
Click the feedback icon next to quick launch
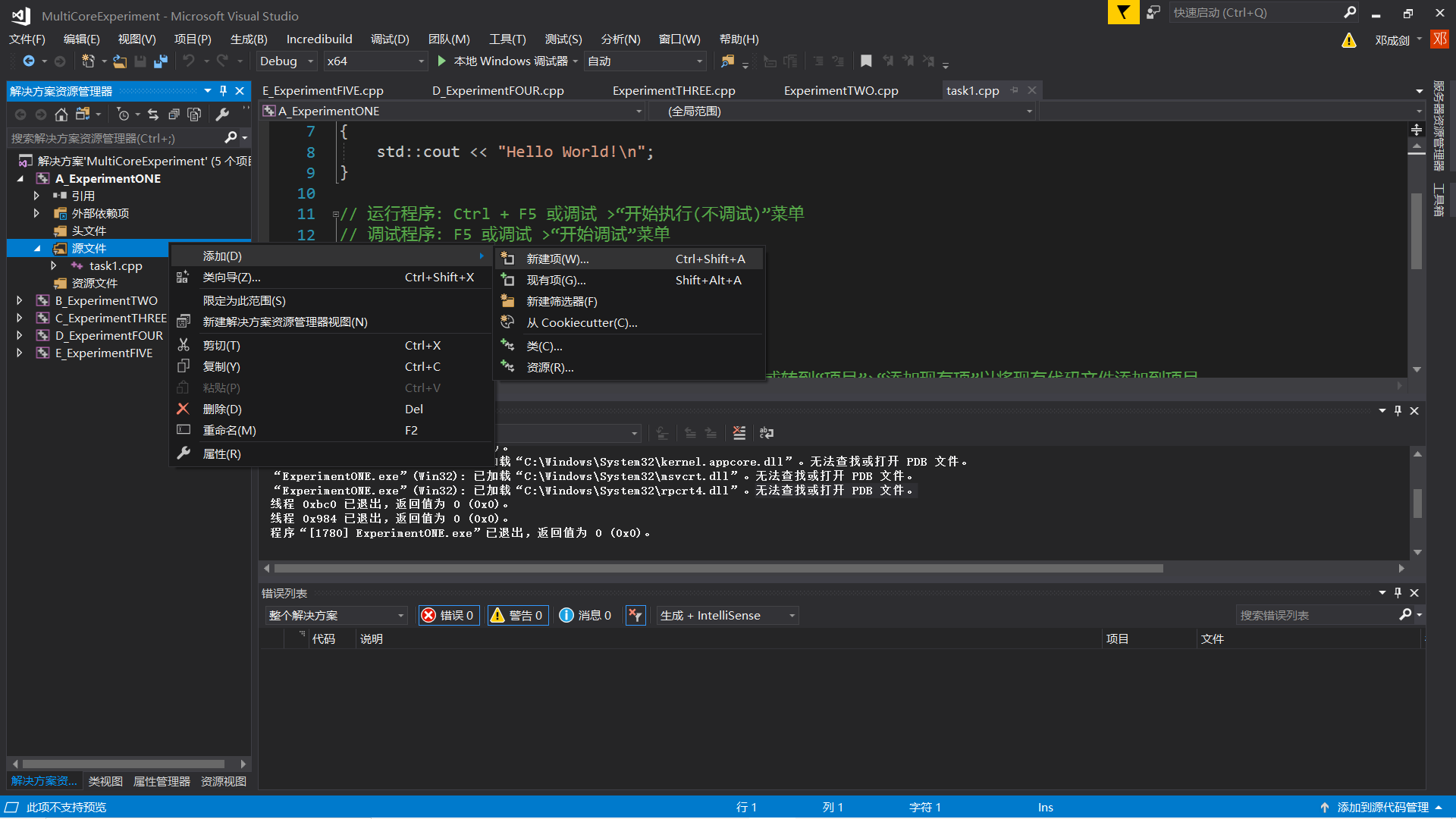[x=1153, y=12]
